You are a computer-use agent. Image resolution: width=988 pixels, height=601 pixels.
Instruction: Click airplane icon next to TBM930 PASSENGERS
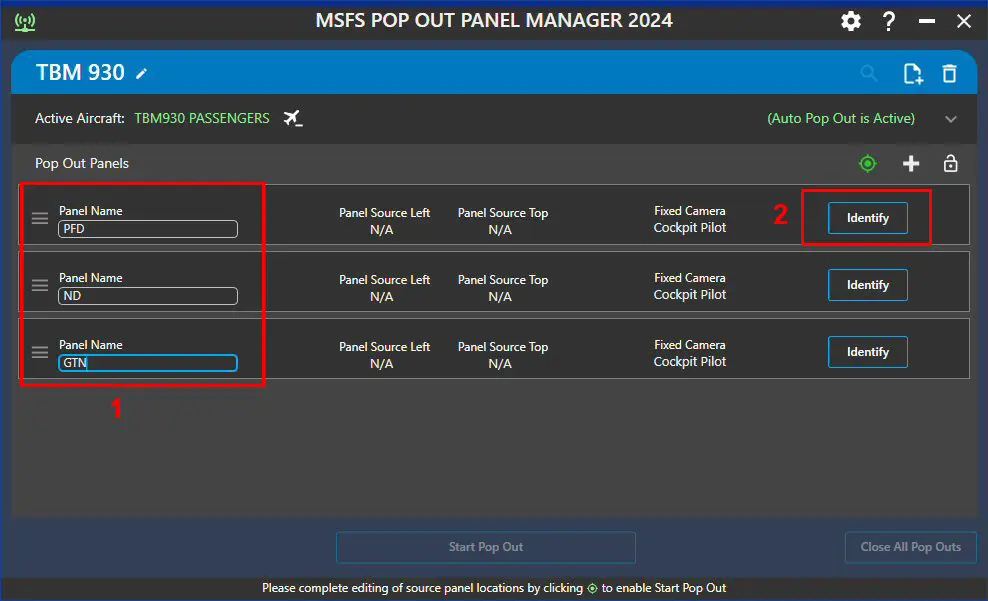pyautogui.click(x=292, y=118)
